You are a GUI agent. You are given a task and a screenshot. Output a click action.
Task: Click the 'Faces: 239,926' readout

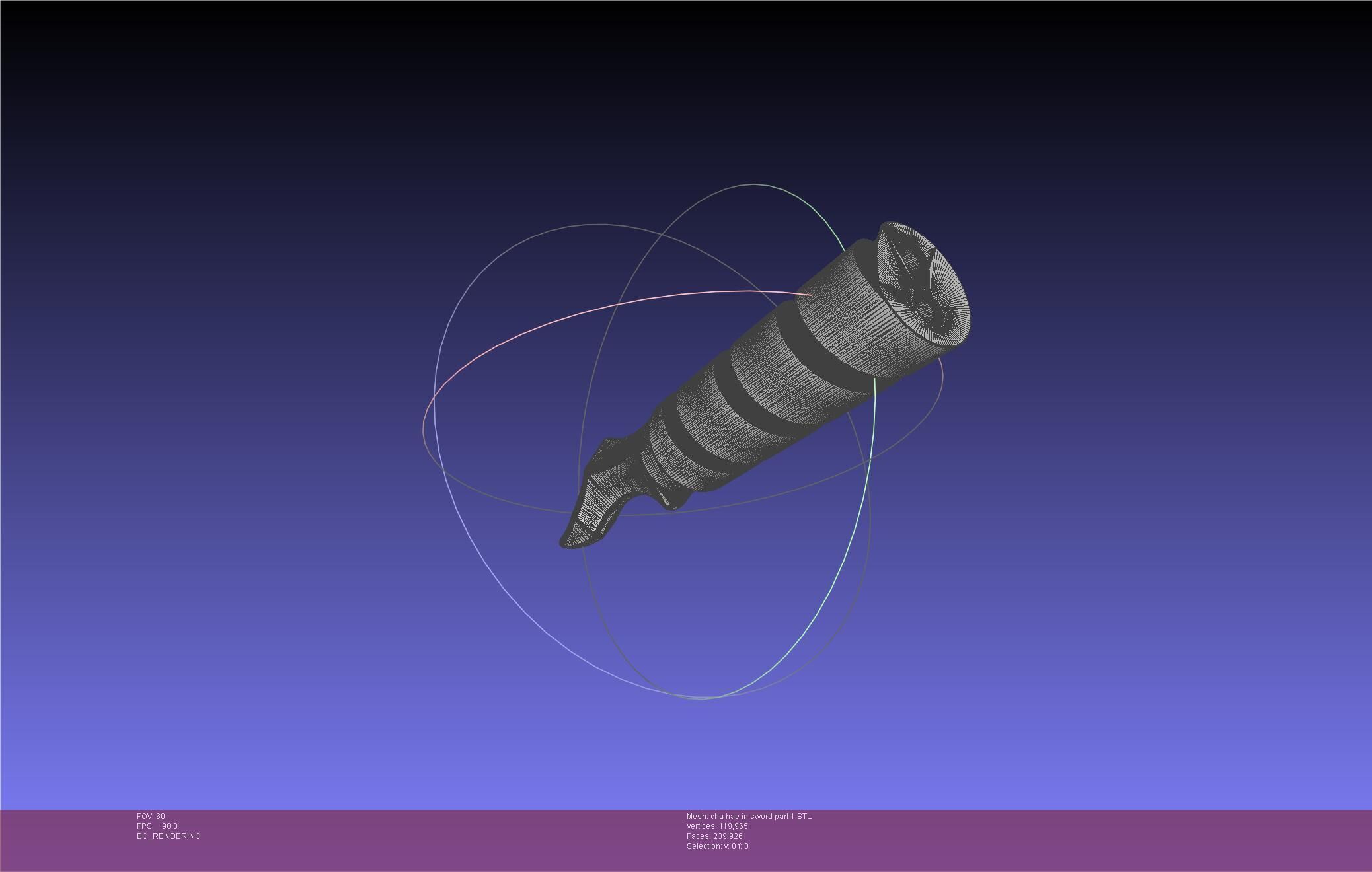pyautogui.click(x=714, y=836)
